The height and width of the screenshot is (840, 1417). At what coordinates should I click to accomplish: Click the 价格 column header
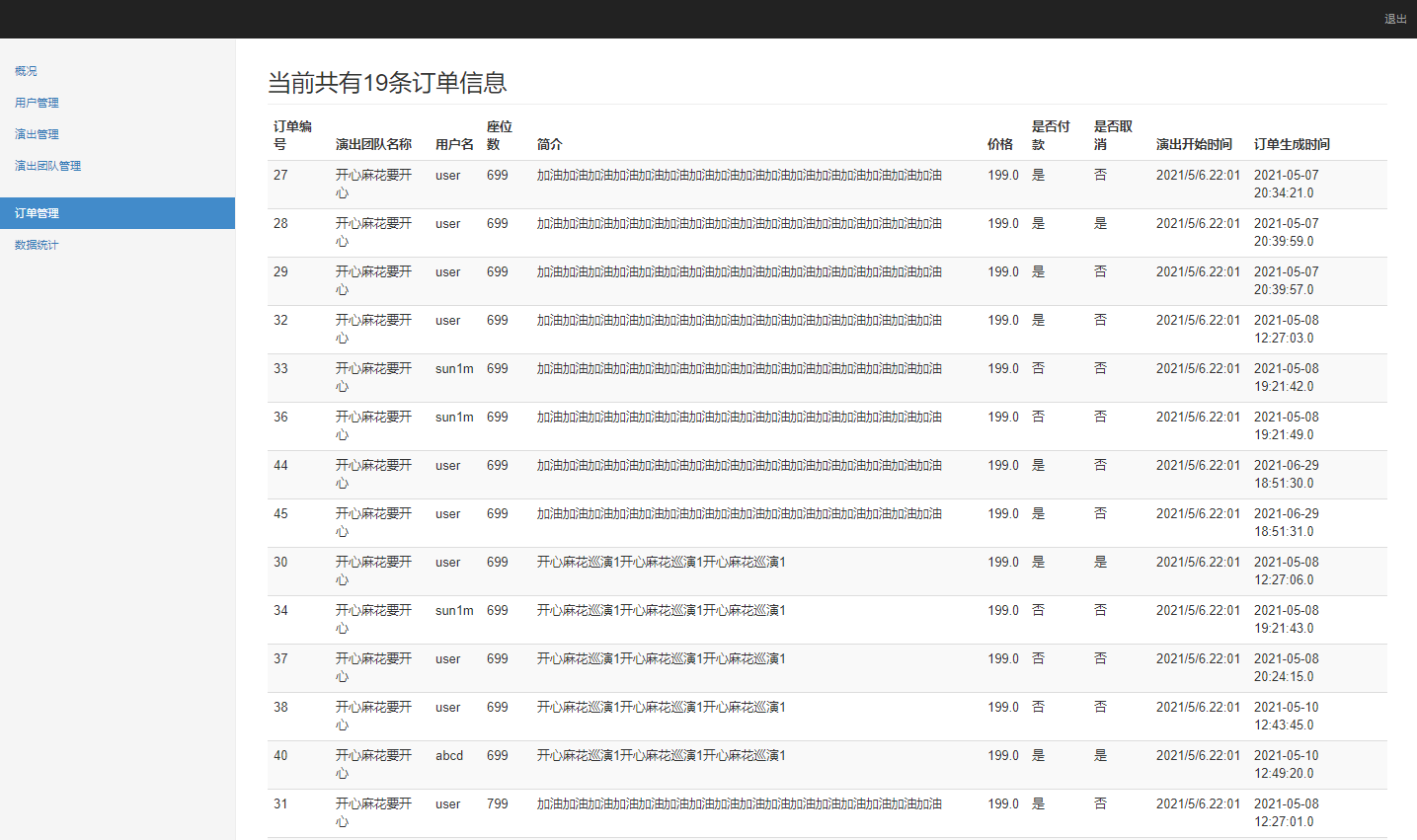[1002, 144]
